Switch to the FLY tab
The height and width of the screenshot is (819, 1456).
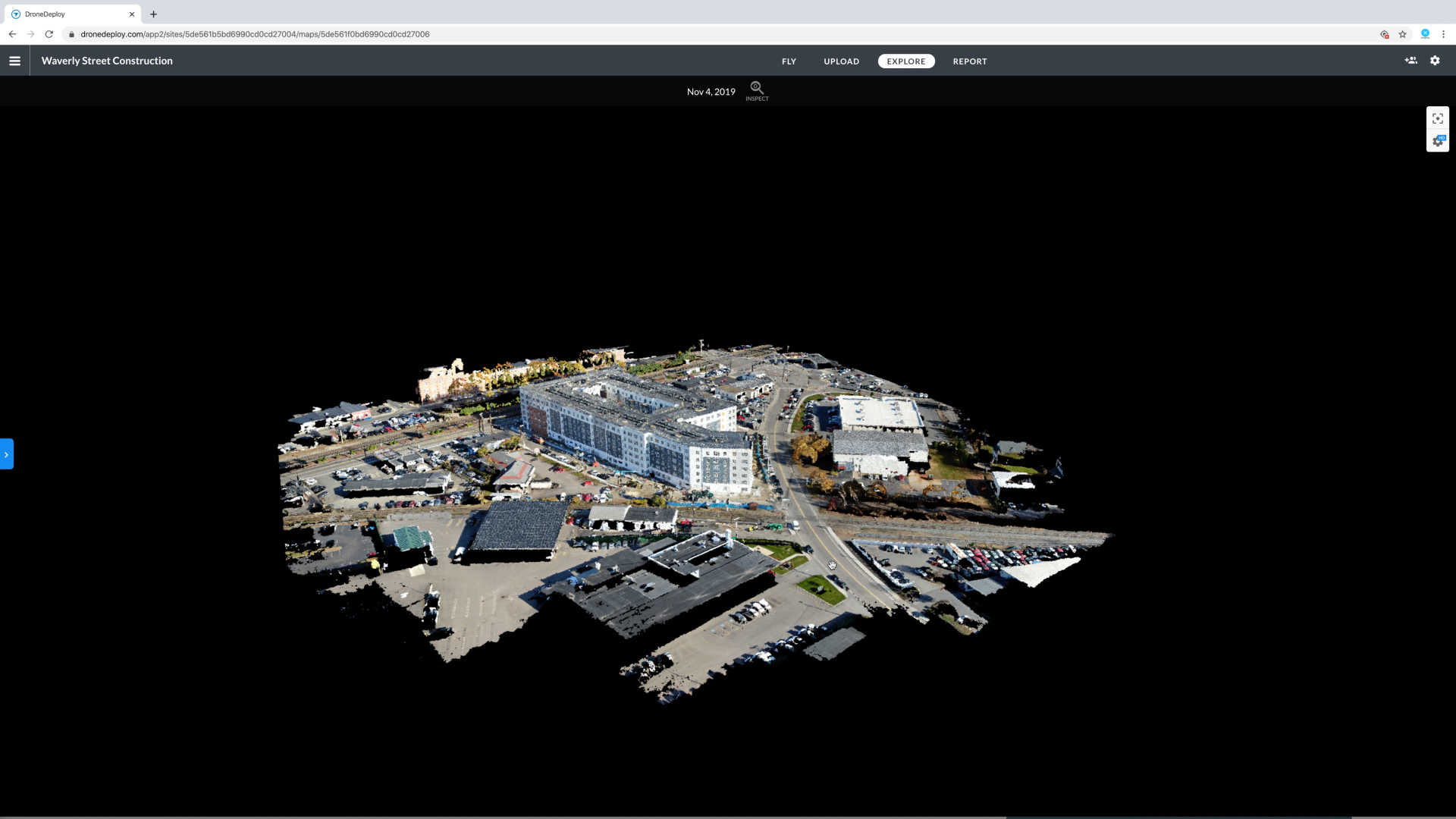789,61
